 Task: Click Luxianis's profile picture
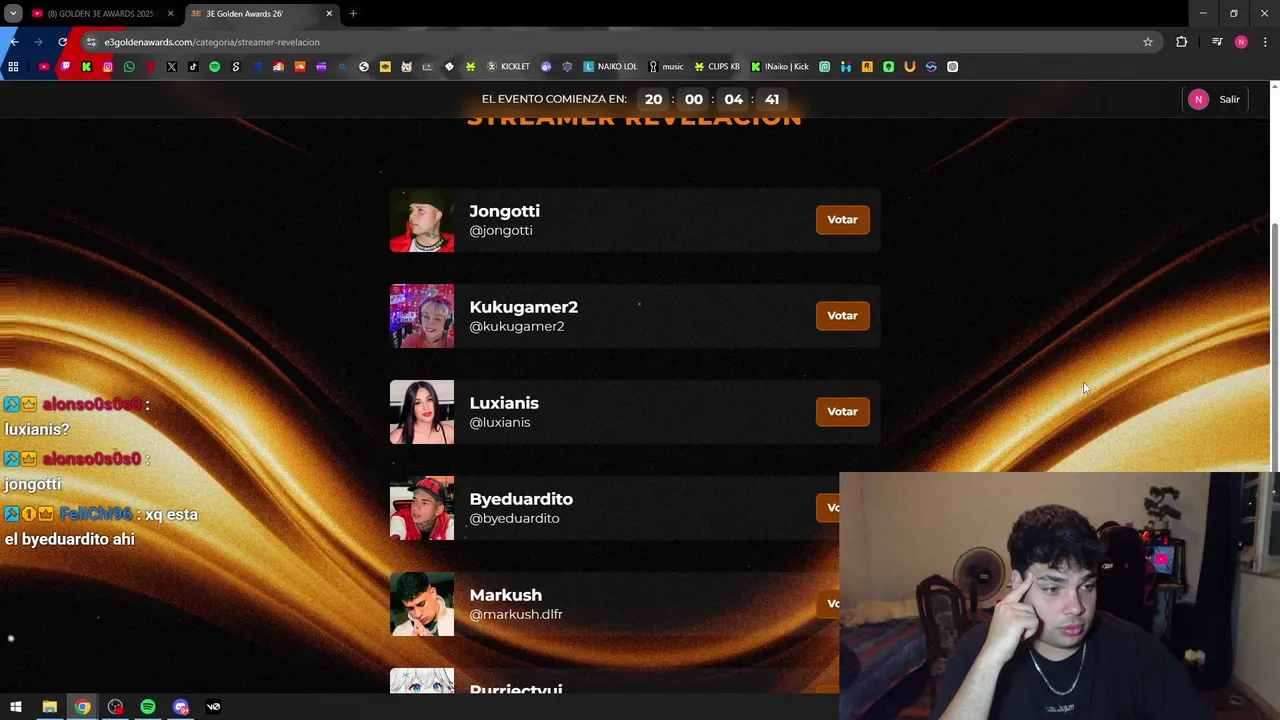(422, 412)
